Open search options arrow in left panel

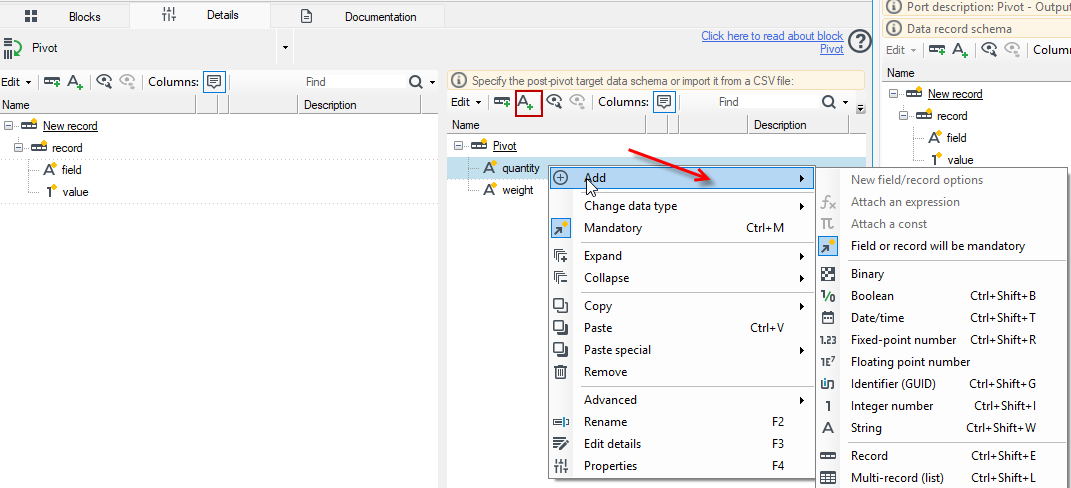432,83
